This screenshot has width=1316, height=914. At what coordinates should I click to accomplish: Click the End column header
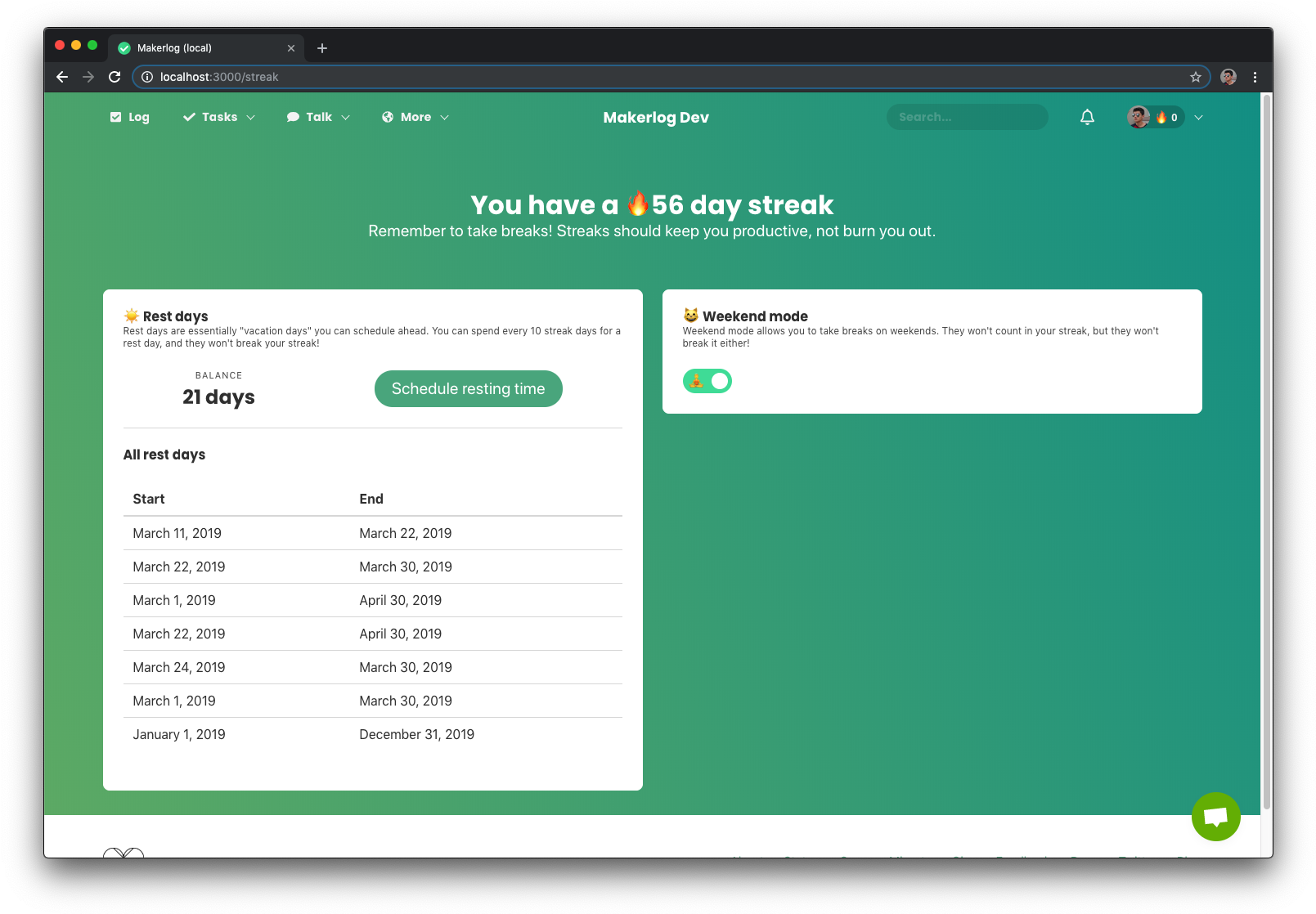pos(371,499)
